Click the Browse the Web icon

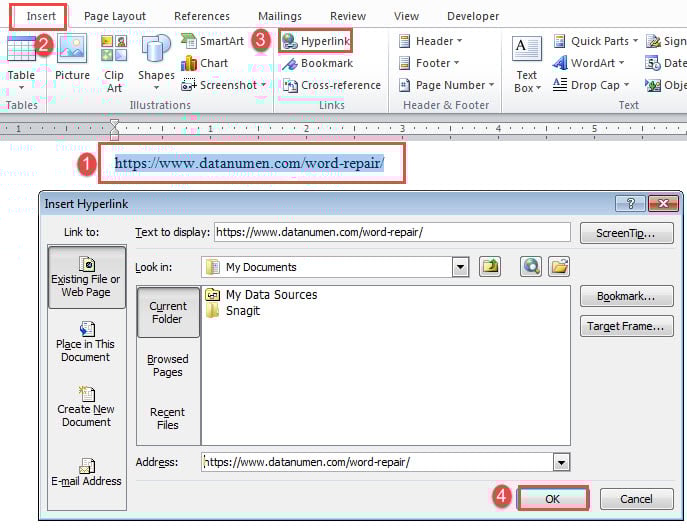tap(531, 267)
